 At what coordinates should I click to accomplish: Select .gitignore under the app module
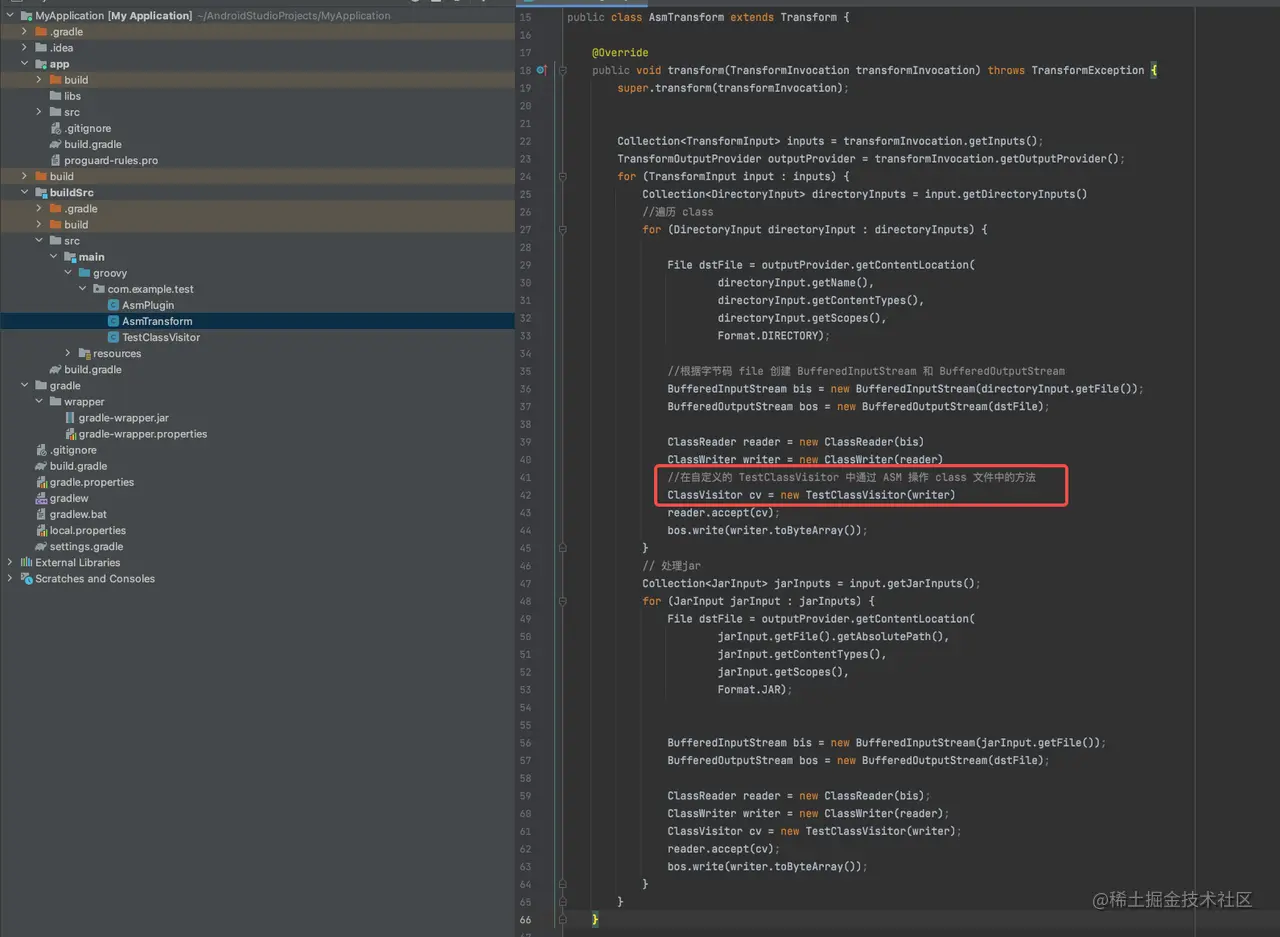[88, 128]
